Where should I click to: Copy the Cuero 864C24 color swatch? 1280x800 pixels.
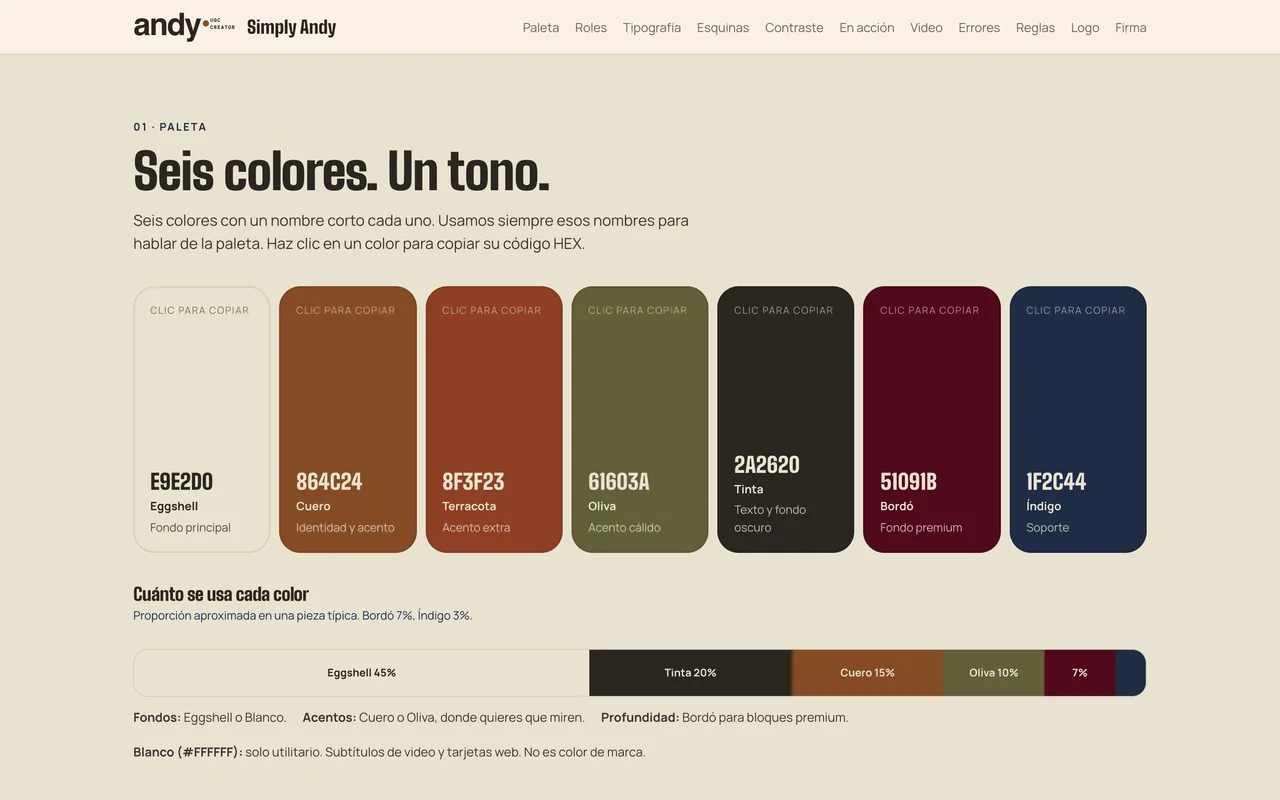[x=348, y=420]
